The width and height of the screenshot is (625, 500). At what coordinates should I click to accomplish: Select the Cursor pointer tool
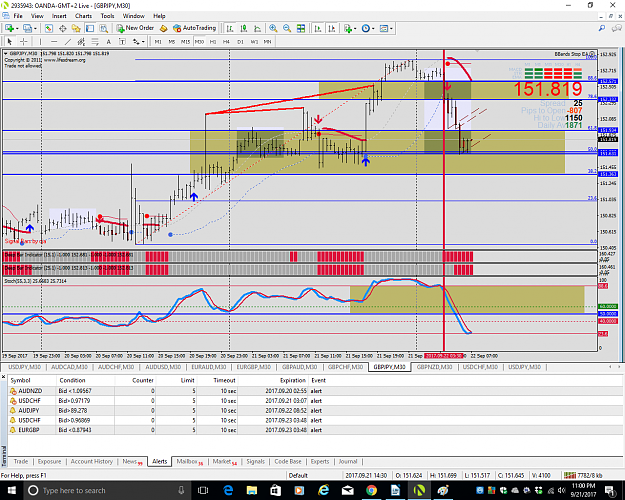click(10, 41)
